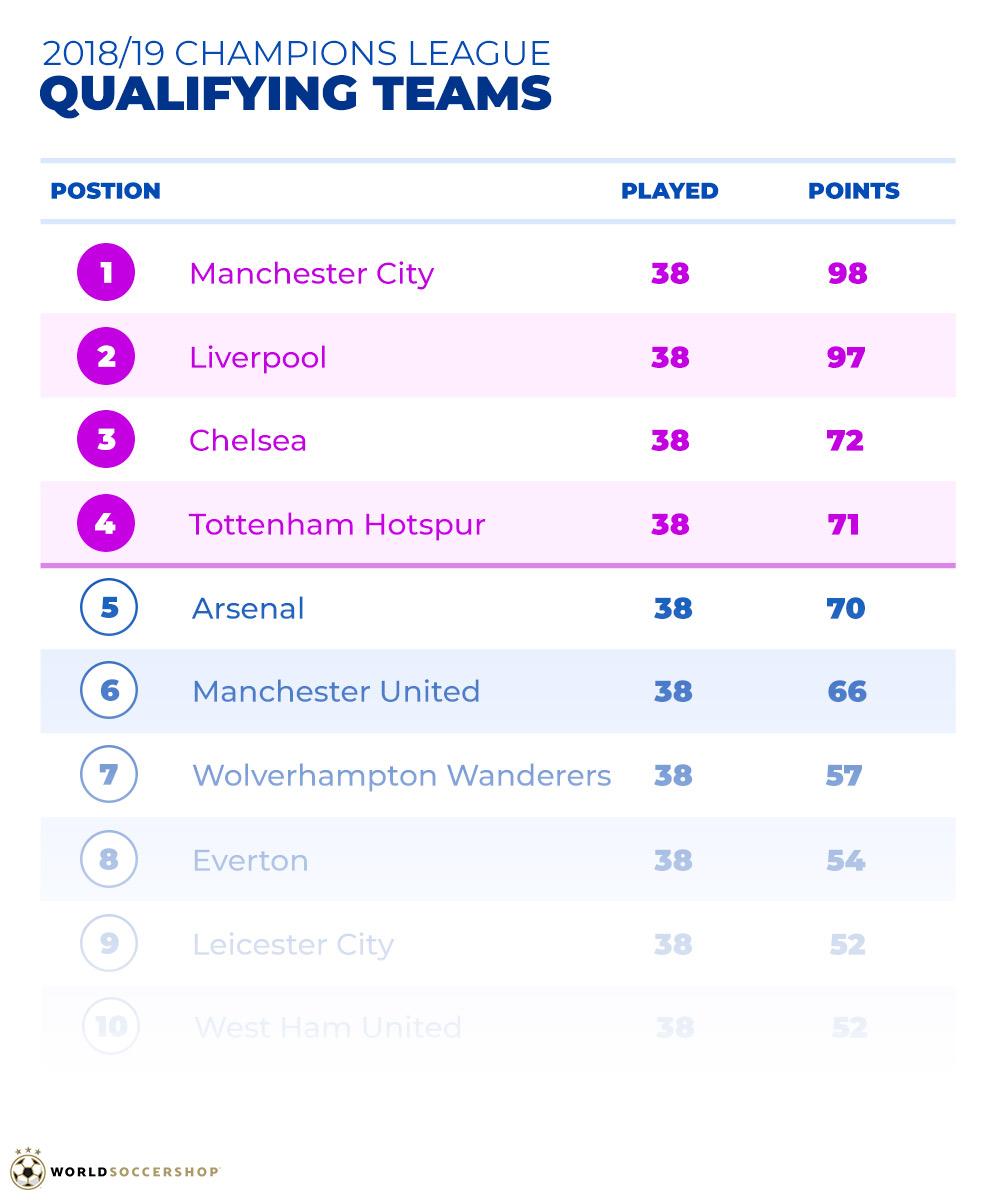
Task: Select the Manchester City team name
Action: 311,274
